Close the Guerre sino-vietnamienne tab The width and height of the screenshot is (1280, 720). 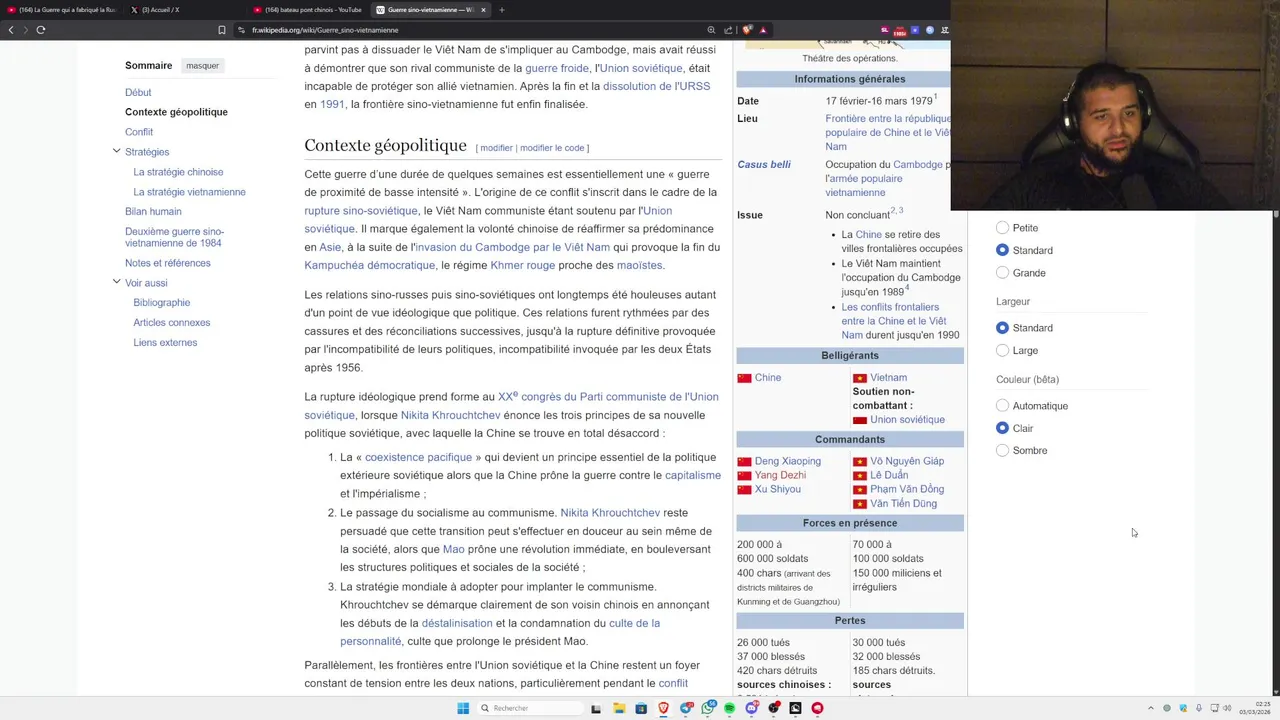(x=483, y=10)
